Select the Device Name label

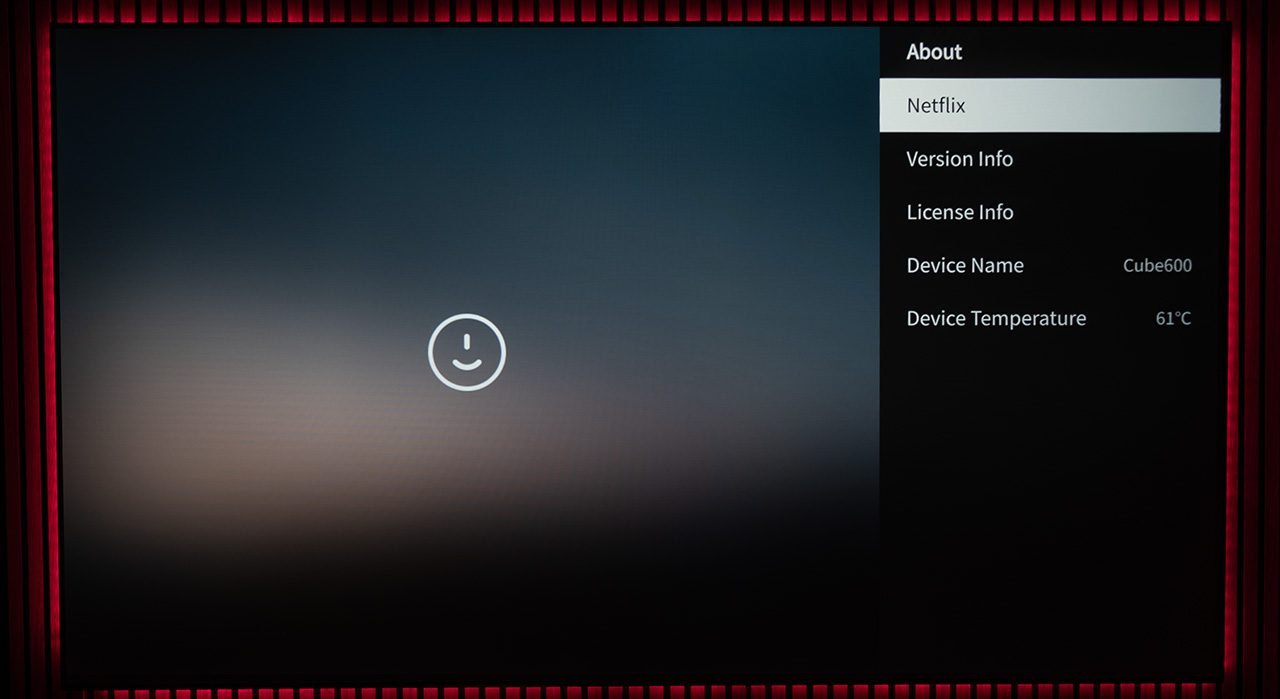(964, 265)
